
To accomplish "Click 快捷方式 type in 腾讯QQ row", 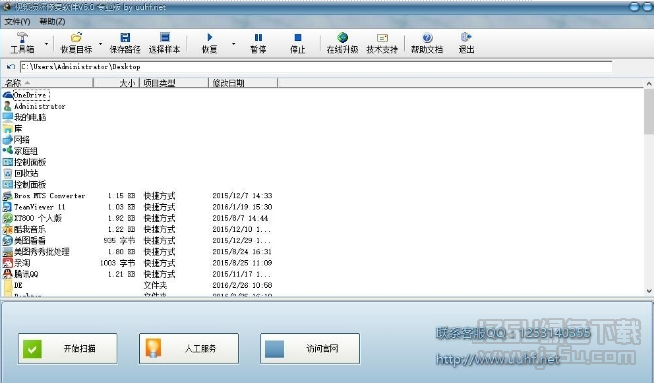I will coord(159,274).
